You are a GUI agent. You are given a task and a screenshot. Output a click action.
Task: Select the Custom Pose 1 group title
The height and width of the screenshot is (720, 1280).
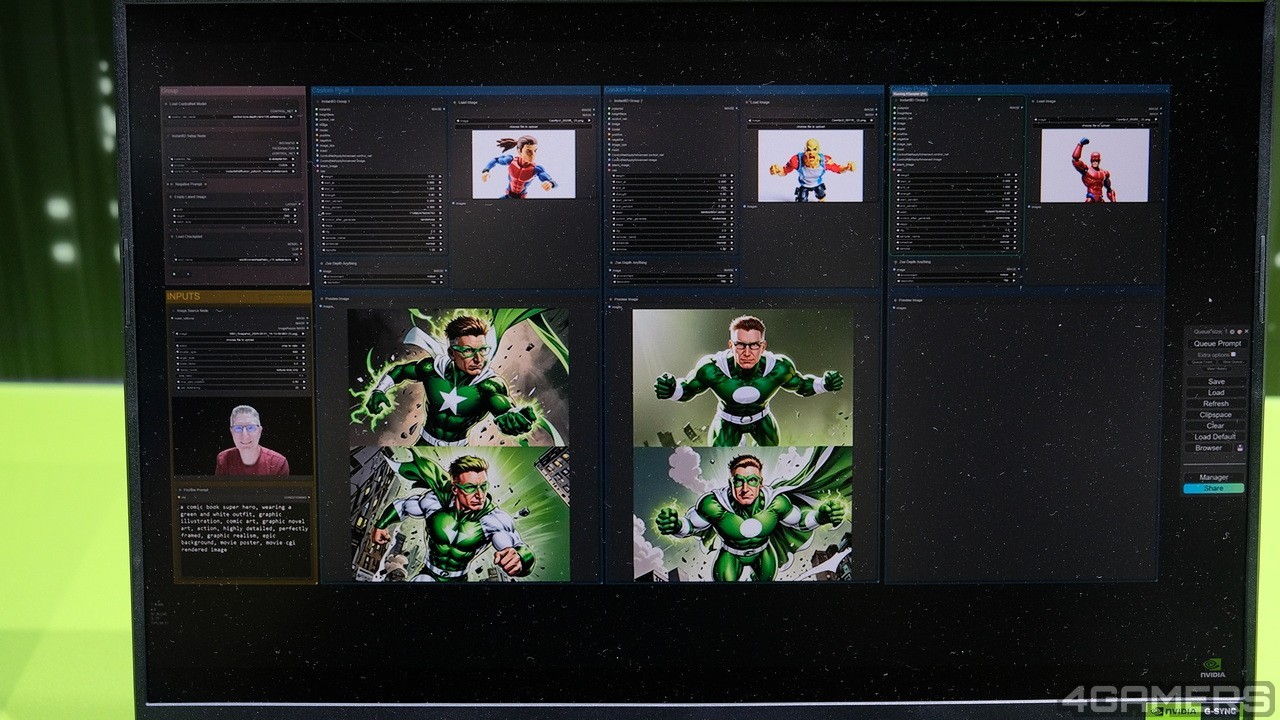click(334, 90)
